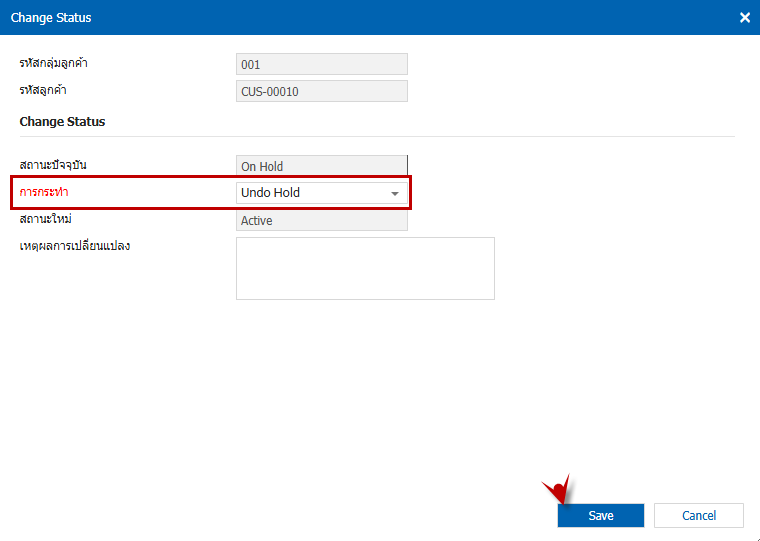
Task: Expand the Undo Hold dropdown arrow
Action: [394, 193]
